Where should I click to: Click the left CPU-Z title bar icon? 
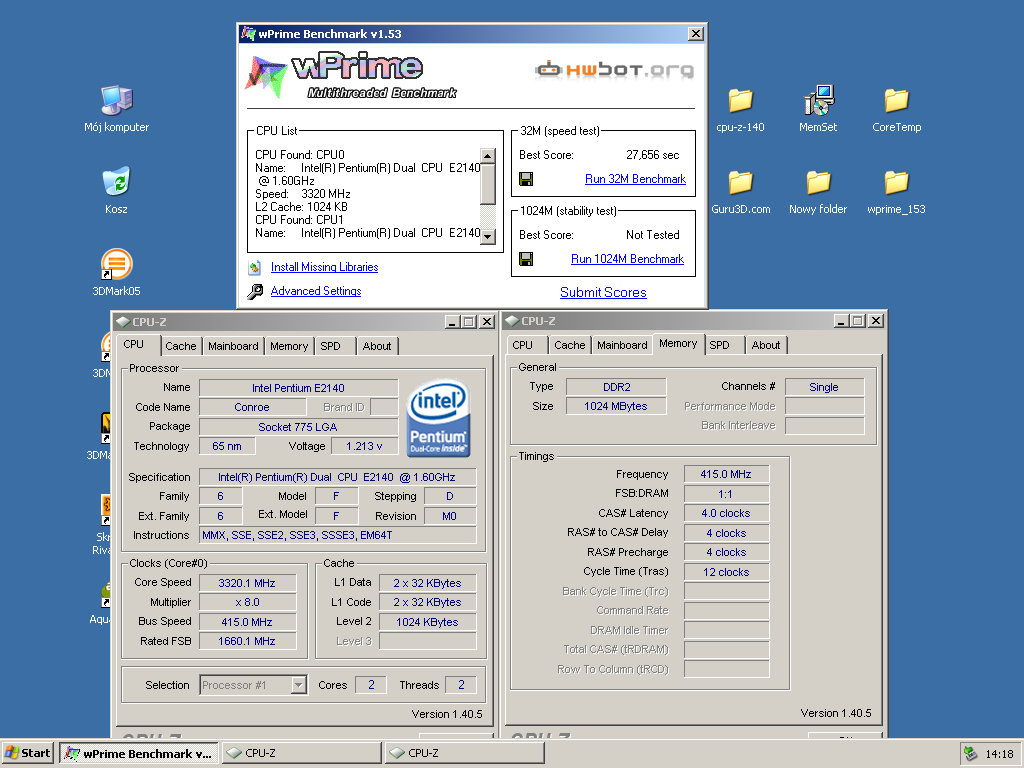pos(123,322)
